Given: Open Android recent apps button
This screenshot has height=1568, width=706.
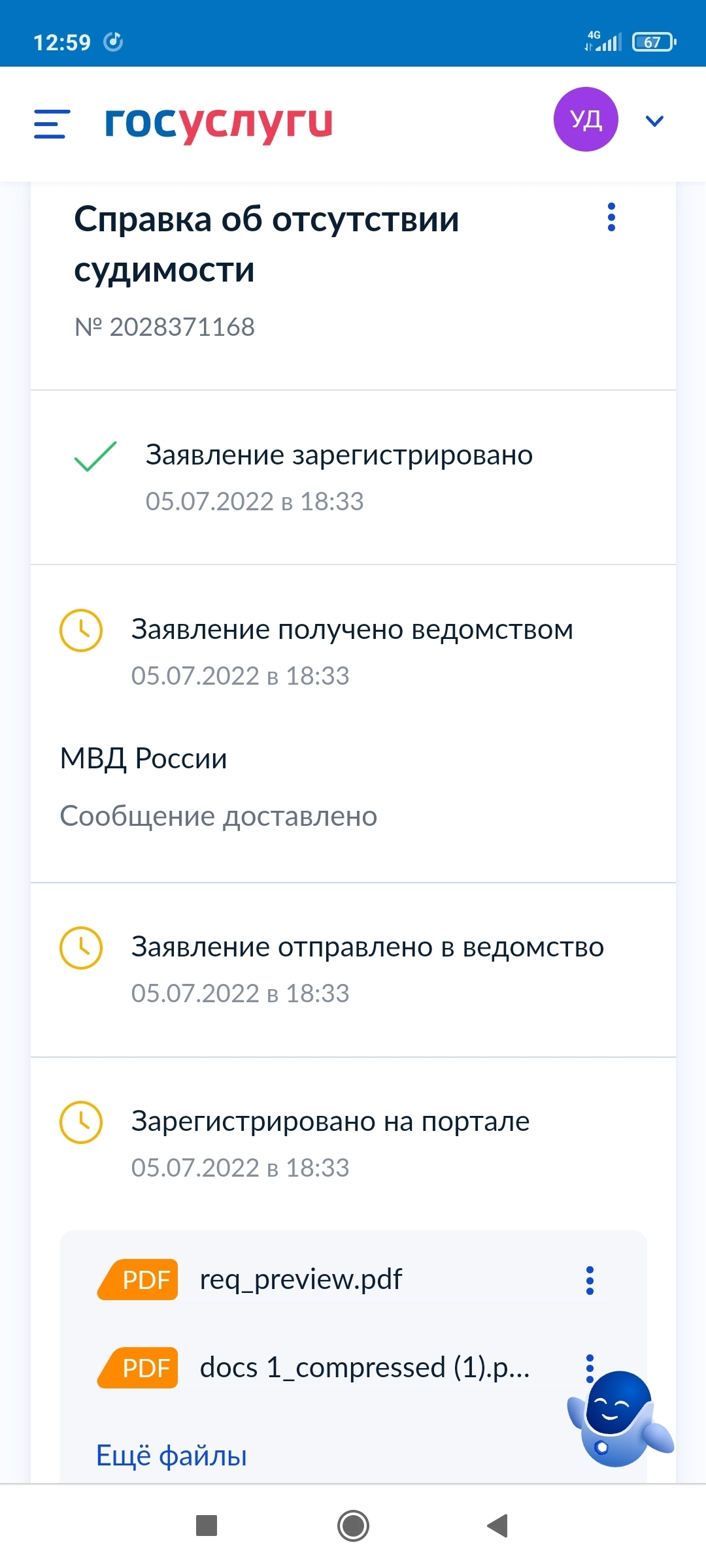Looking at the screenshot, I should pos(207,1526).
